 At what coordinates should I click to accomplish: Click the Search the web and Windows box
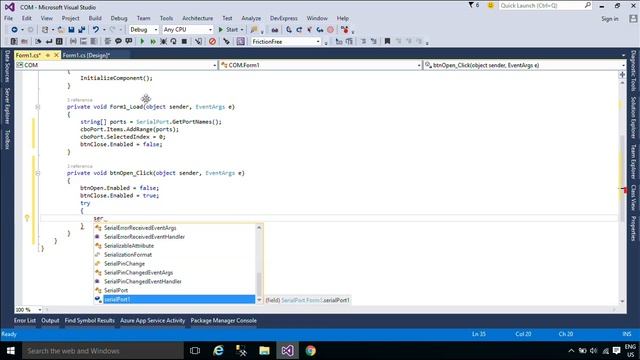coord(103,351)
